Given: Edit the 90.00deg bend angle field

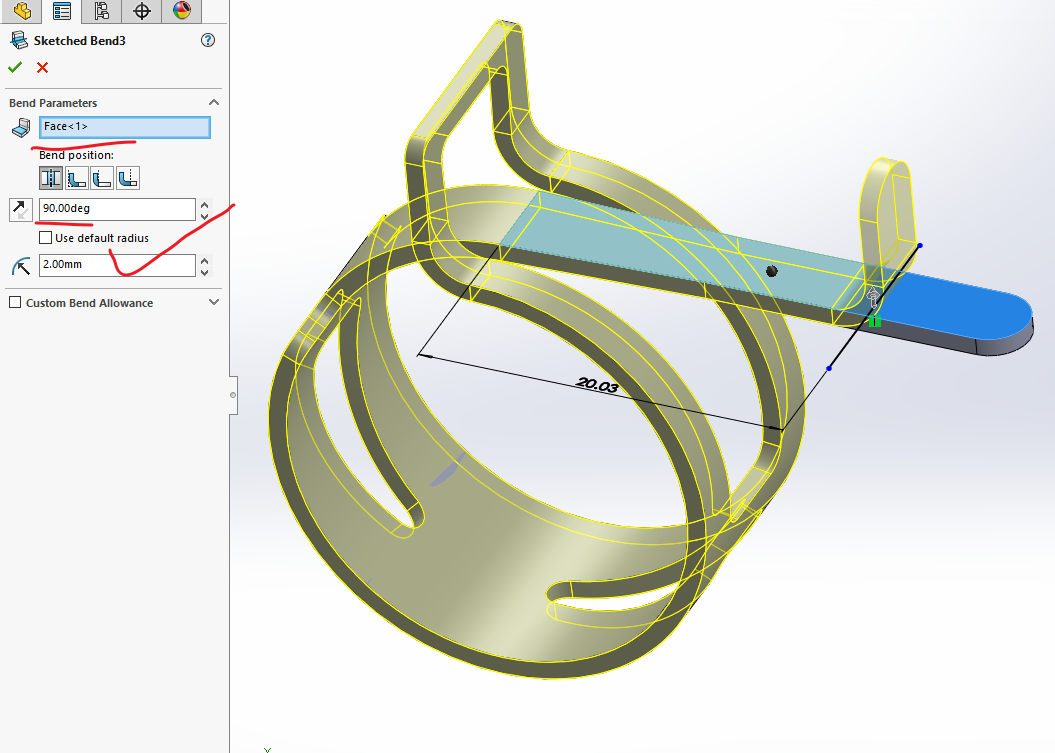Looking at the screenshot, I should tap(117, 209).
